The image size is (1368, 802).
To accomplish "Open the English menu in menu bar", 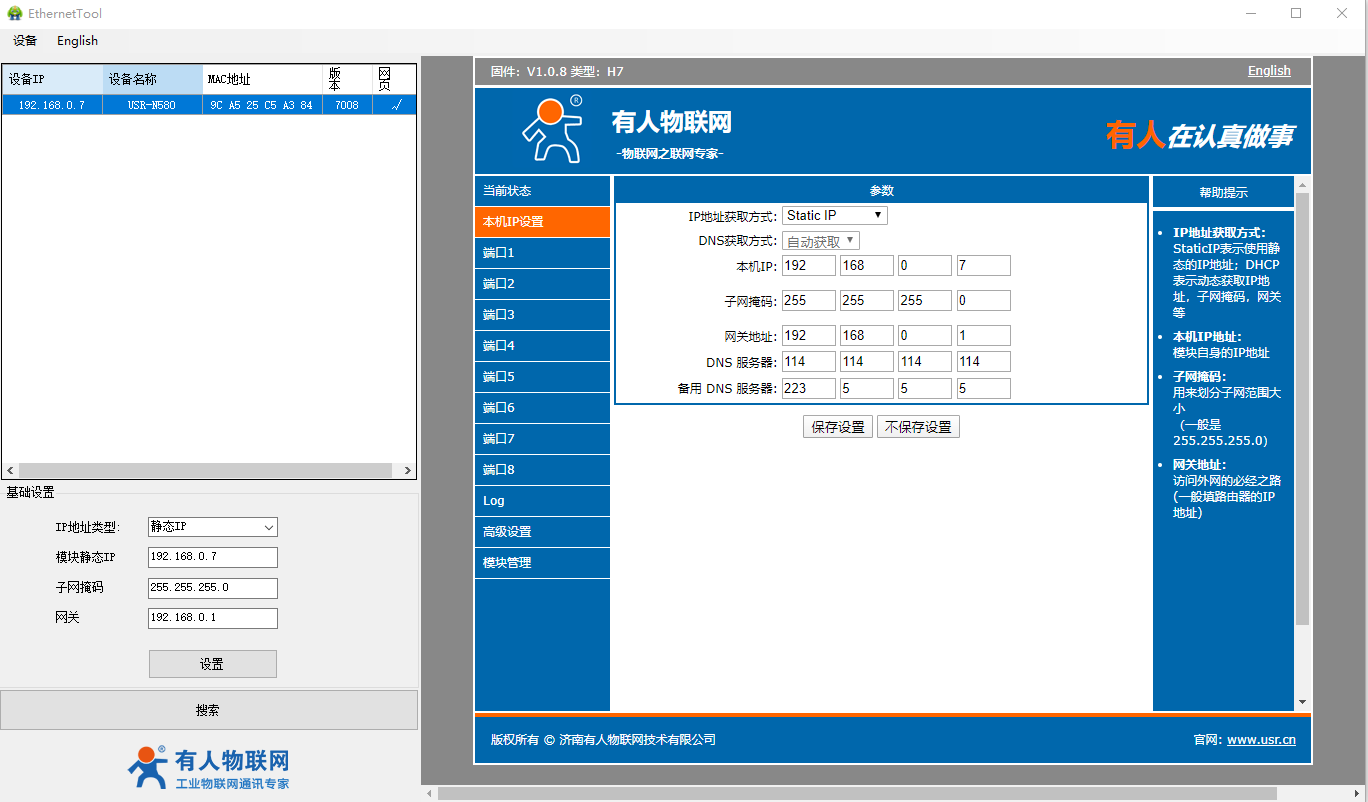I will [77, 41].
